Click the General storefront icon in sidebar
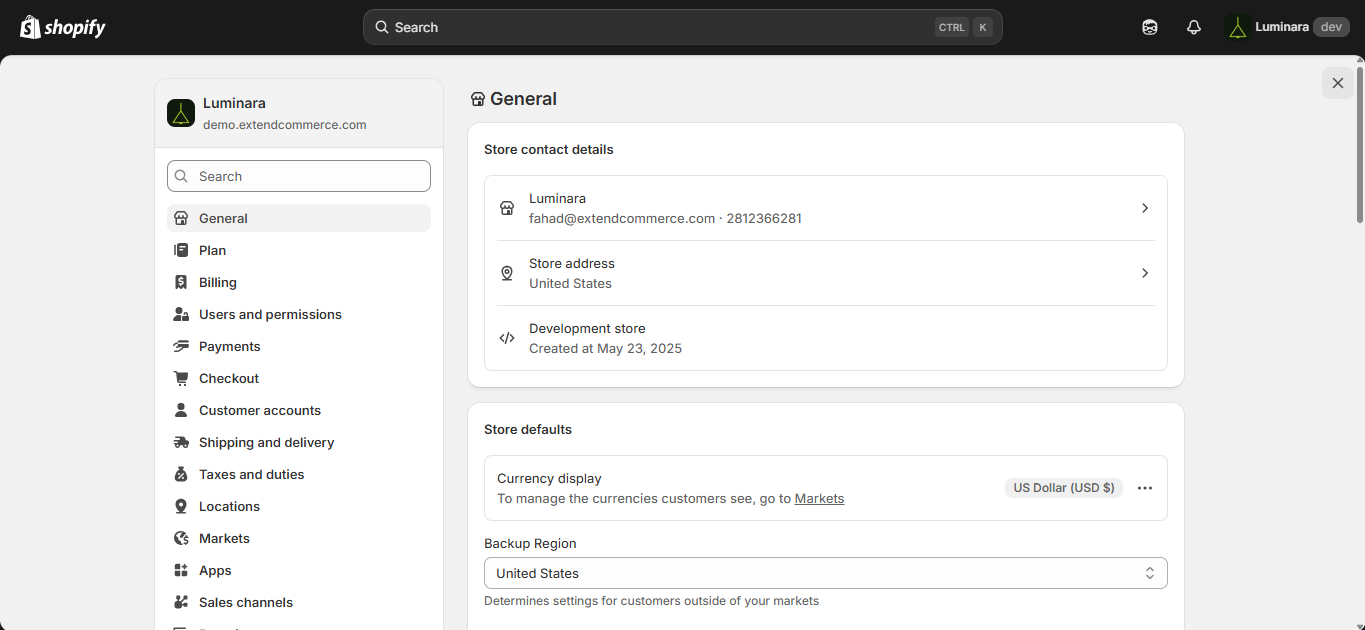Screen dimensions: 1365x630 [181, 218]
